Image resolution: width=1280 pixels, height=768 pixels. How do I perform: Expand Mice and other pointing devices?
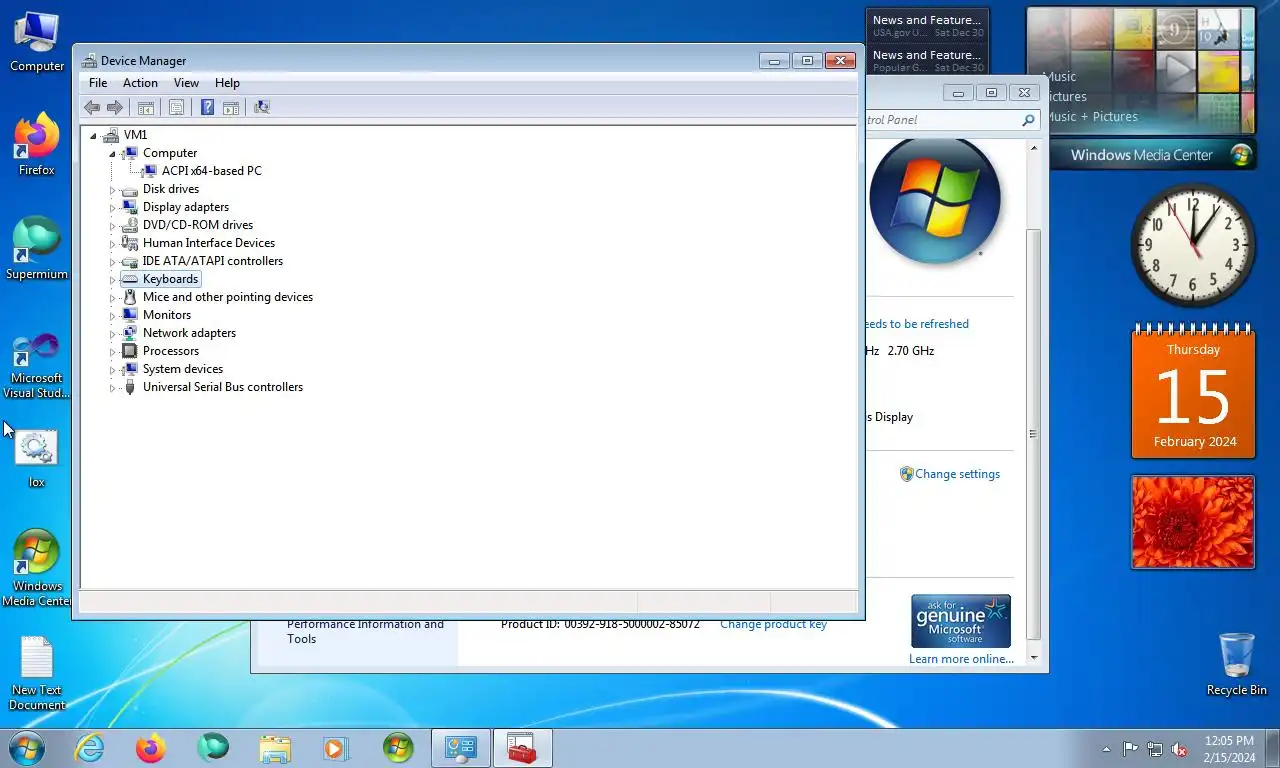click(x=112, y=298)
